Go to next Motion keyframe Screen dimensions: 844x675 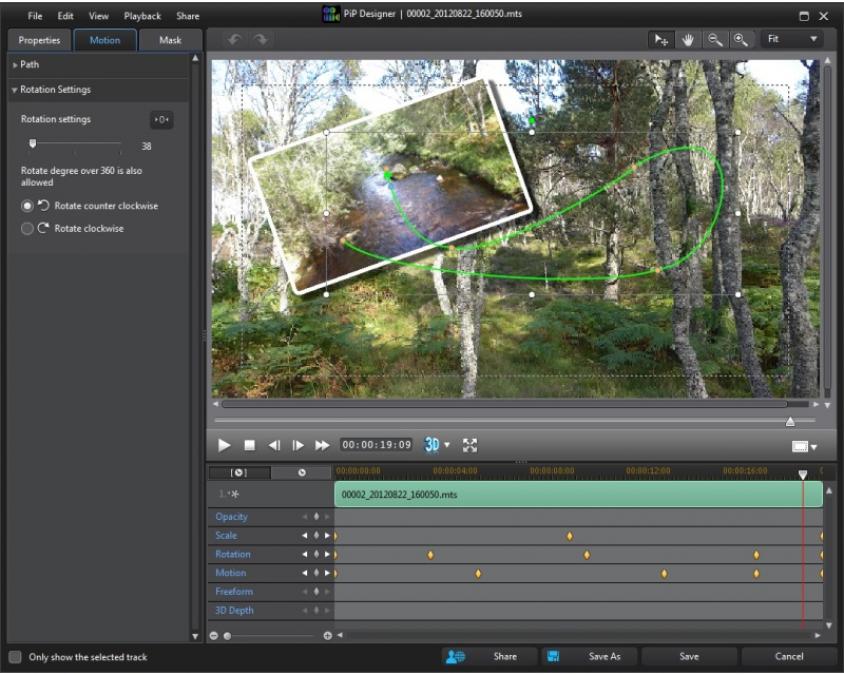tap(327, 573)
